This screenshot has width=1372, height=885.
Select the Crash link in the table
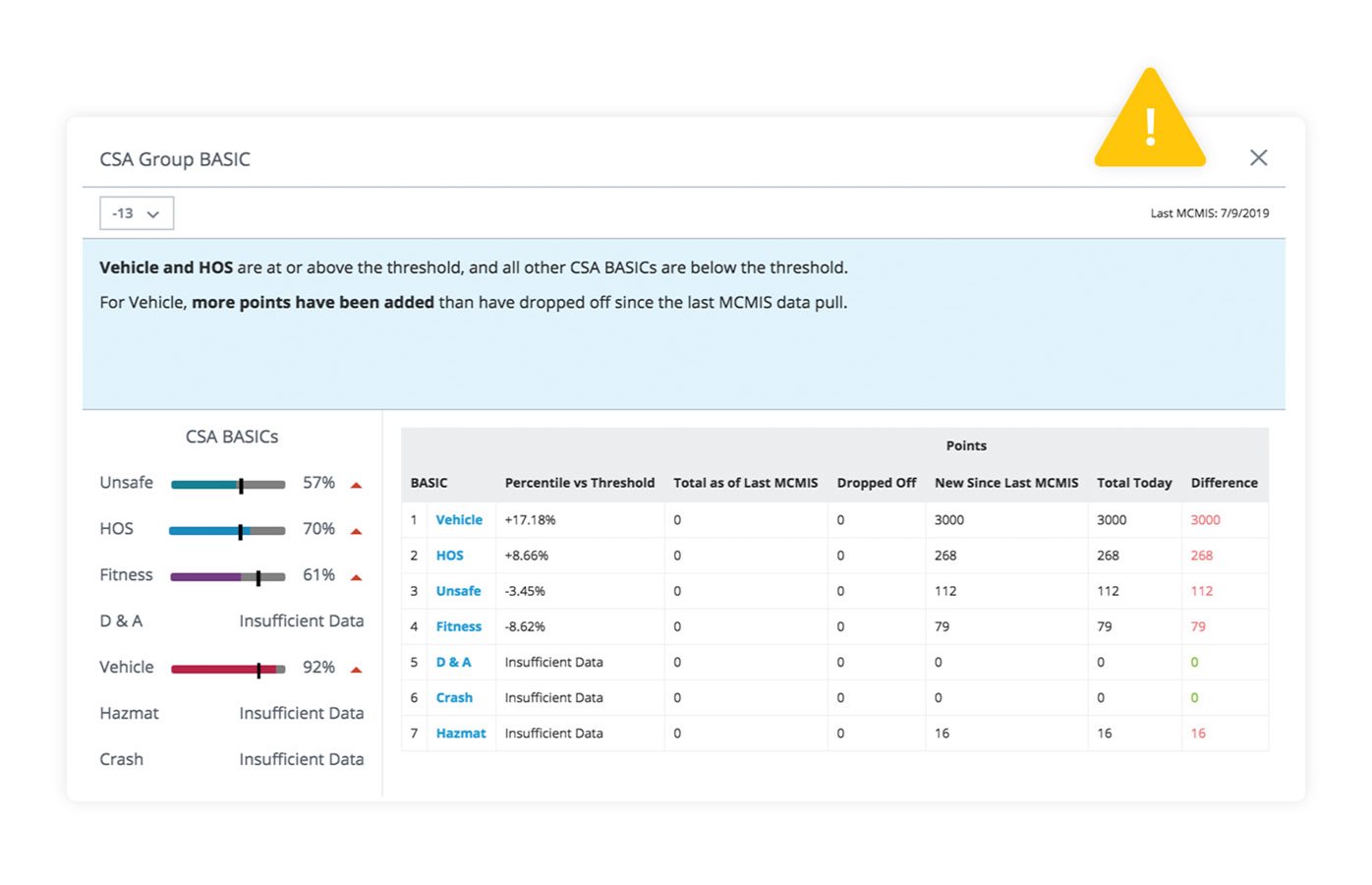tap(454, 697)
